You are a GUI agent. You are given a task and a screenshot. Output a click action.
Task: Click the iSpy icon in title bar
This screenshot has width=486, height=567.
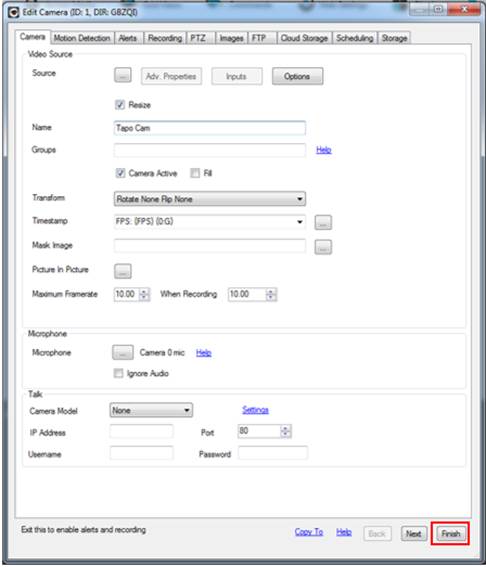point(14,12)
